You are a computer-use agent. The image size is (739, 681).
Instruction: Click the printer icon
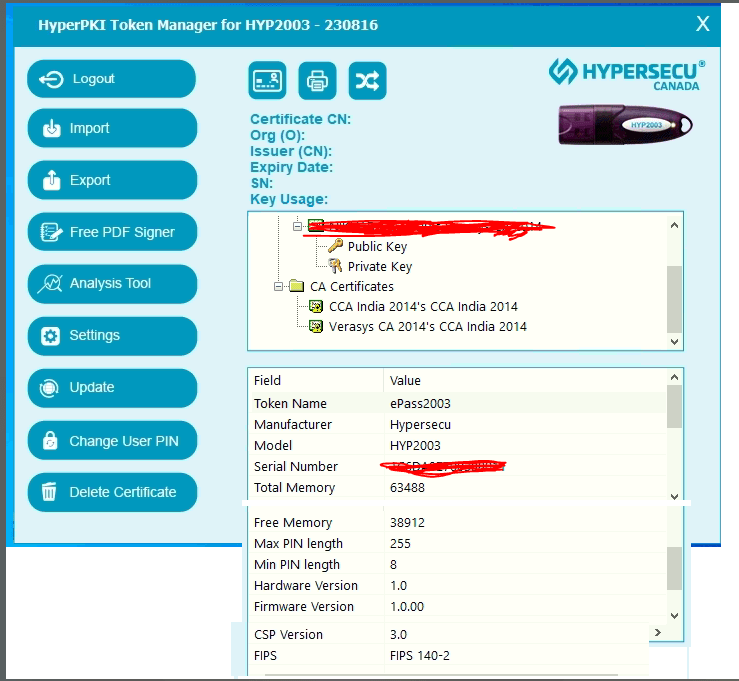pos(317,81)
